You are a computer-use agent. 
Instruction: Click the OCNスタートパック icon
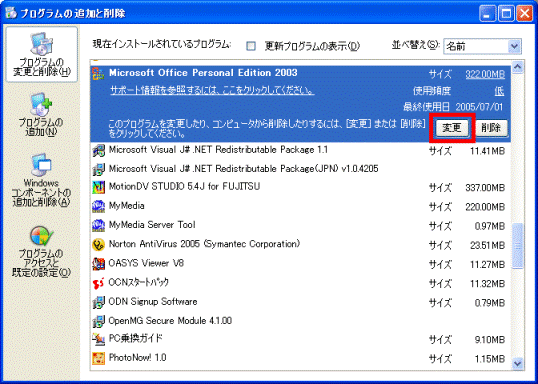pos(98,283)
